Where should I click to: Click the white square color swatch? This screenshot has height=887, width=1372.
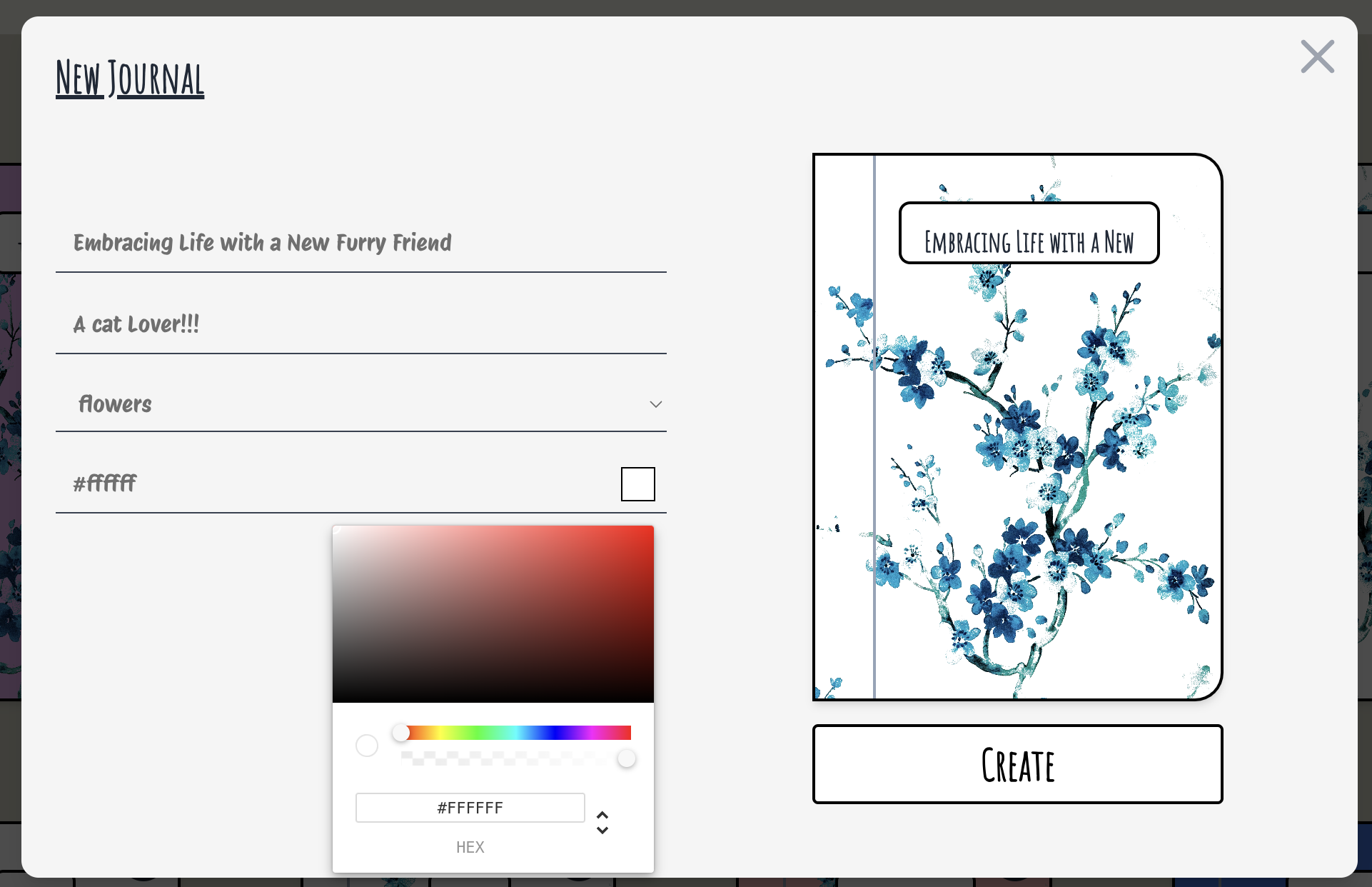637,484
